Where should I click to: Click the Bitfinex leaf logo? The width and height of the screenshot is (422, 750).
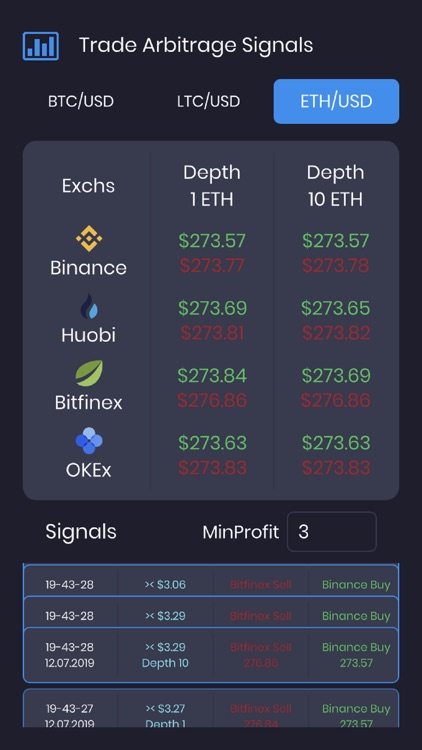click(x=89, y=373)
